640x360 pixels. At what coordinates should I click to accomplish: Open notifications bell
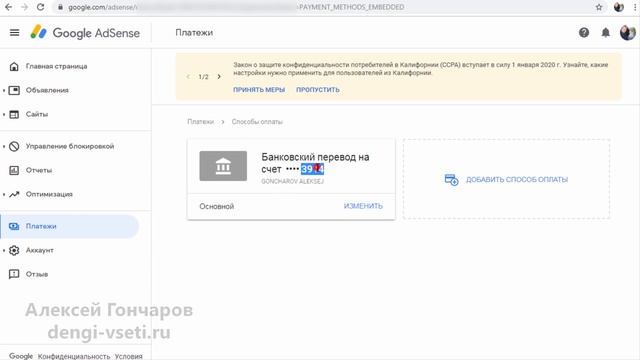point(606,32)
